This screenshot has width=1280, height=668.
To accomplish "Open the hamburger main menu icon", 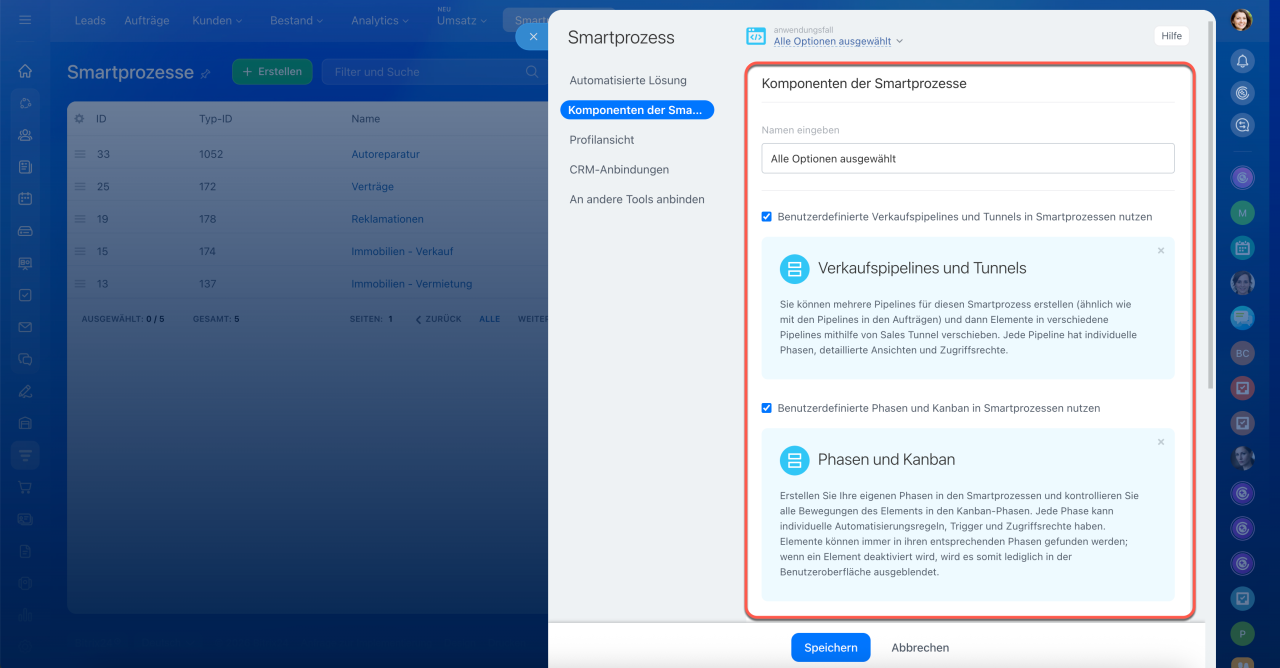I will tap(25, 20).
